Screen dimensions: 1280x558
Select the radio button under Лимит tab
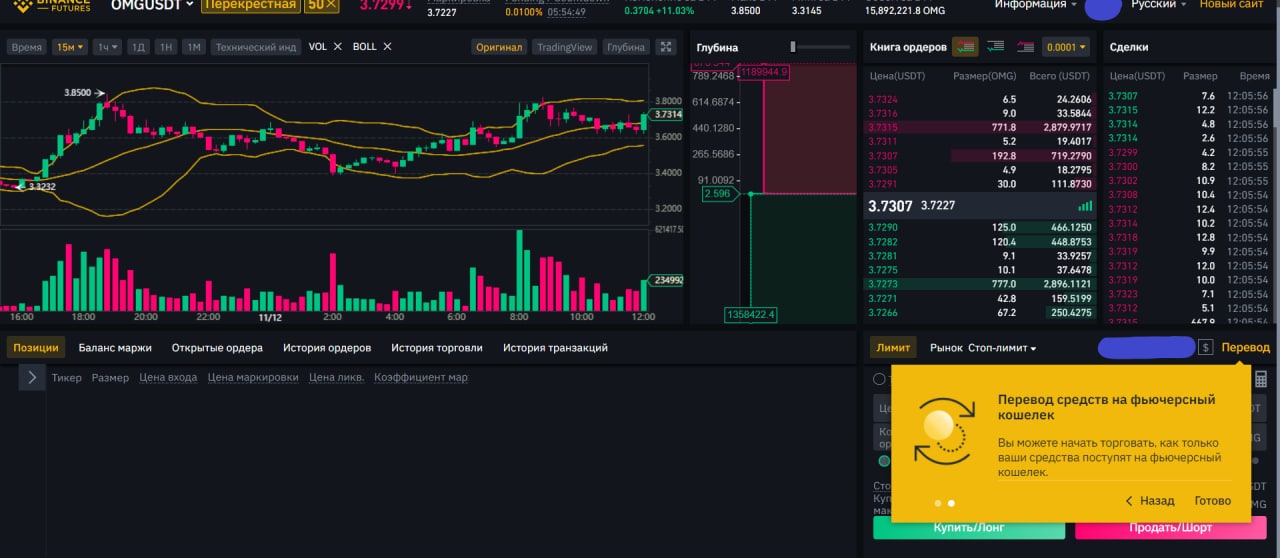click(879, 379)
